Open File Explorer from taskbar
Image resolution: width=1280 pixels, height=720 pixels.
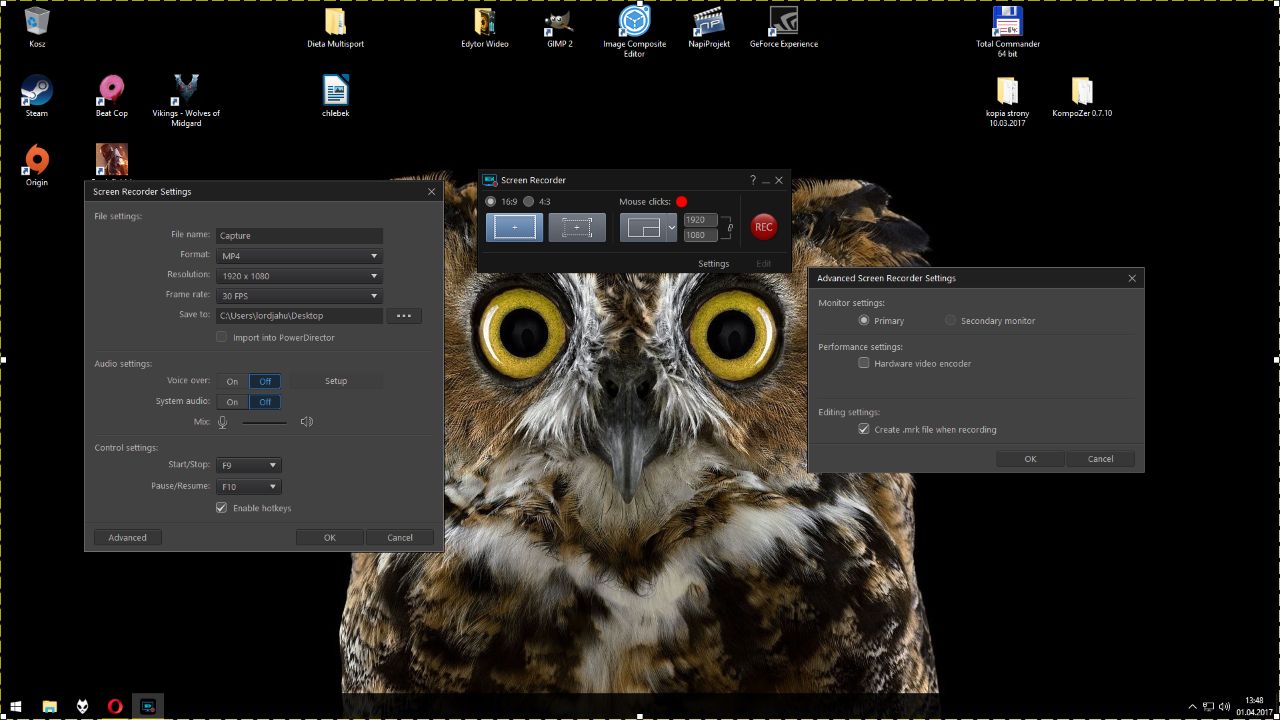[x=49, y=707]
